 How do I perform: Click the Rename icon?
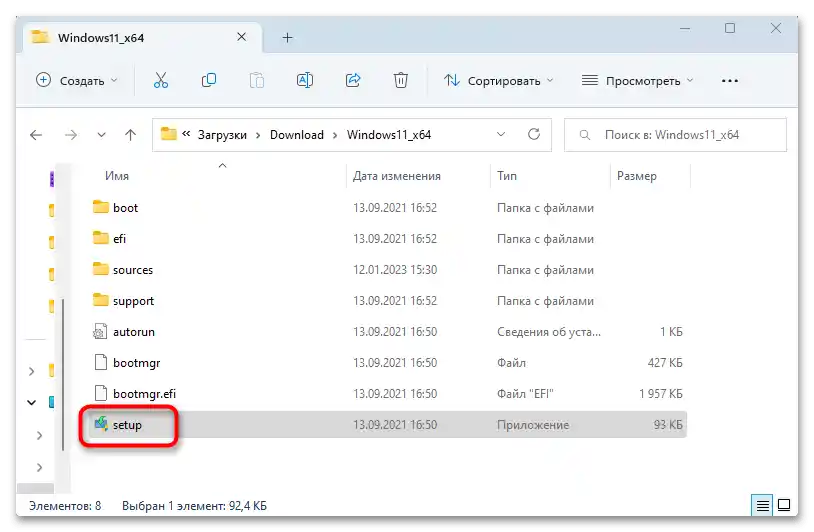coord(305,80)
